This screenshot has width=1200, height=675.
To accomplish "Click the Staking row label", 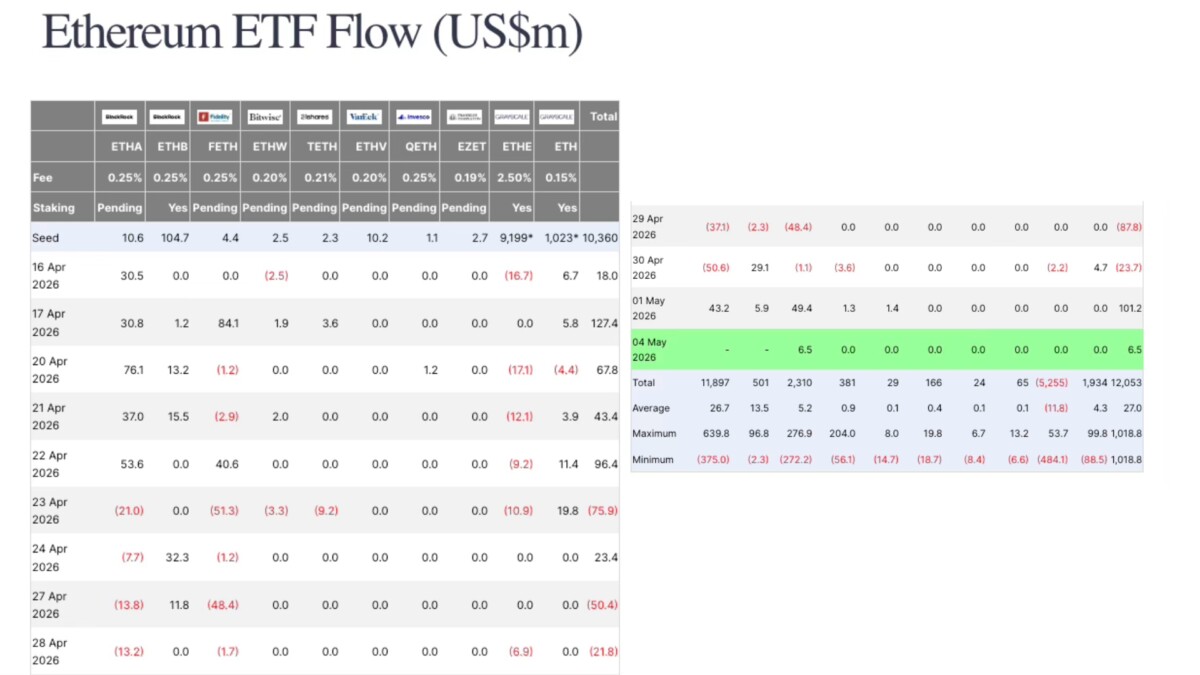I will click(53, 208).
